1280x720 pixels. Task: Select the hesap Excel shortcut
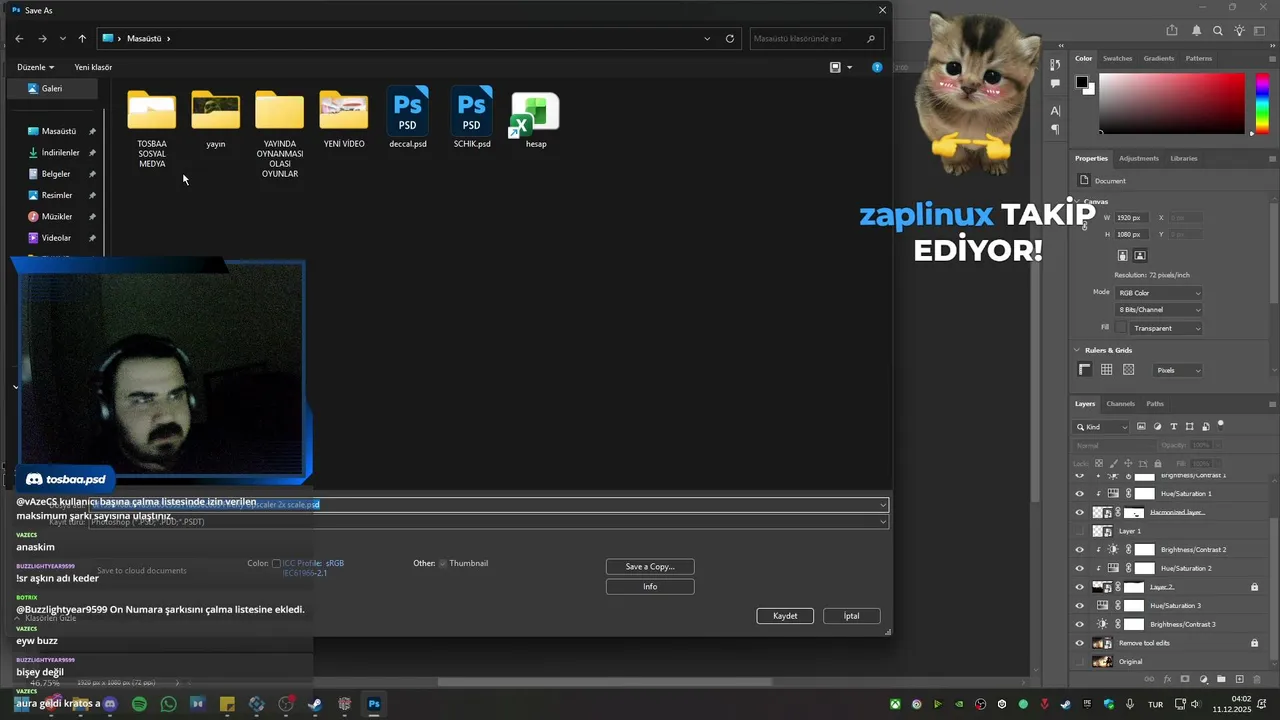[x=536, y=120]
